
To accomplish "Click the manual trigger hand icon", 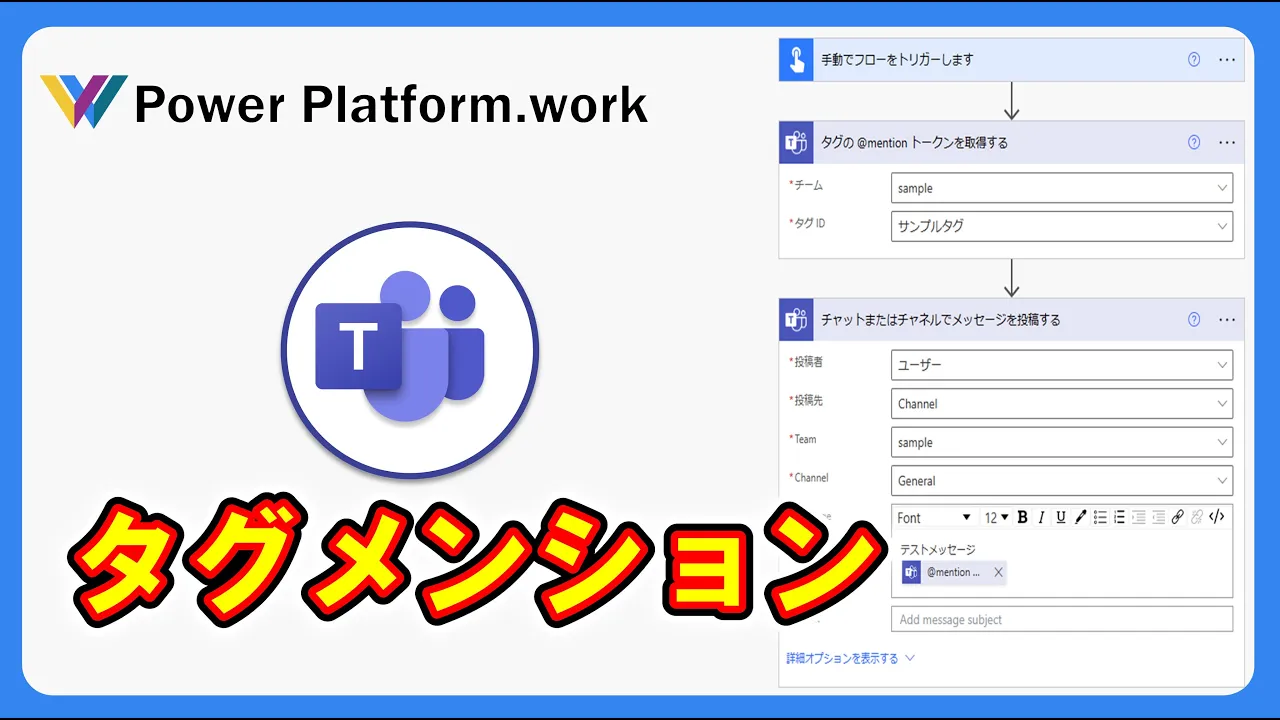I will (x=796, y=60).
